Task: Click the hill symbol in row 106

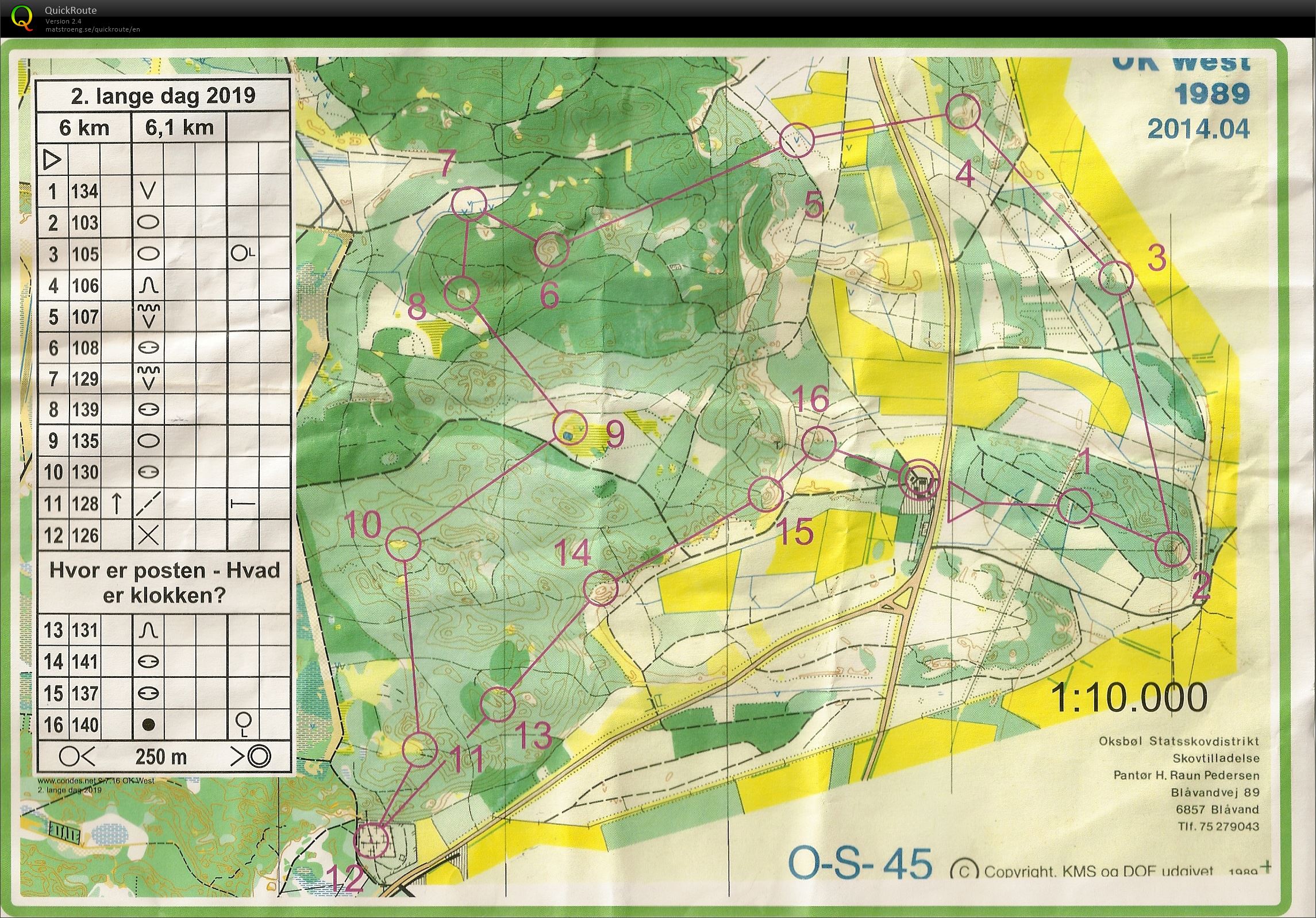Action: pyautogui.click(x=148, y=285)
